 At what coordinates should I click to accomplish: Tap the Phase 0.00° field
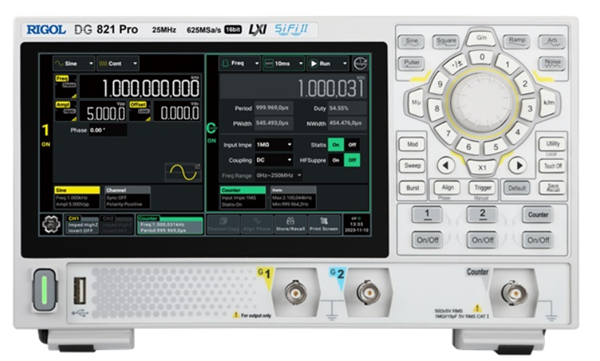(108, 130)
